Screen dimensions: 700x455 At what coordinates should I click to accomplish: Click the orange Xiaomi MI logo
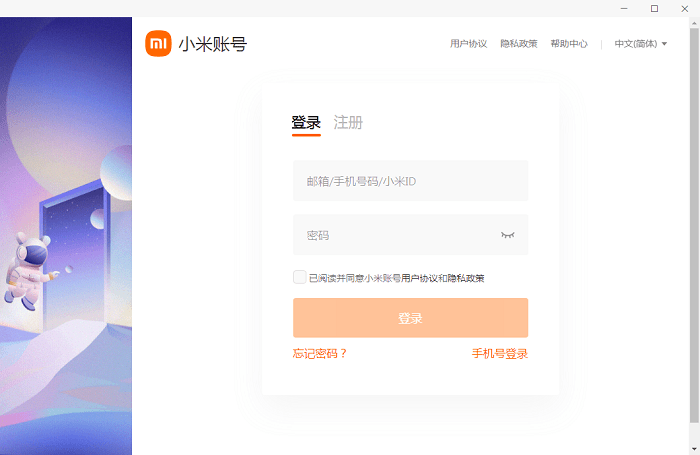click(x=159, y=44)
